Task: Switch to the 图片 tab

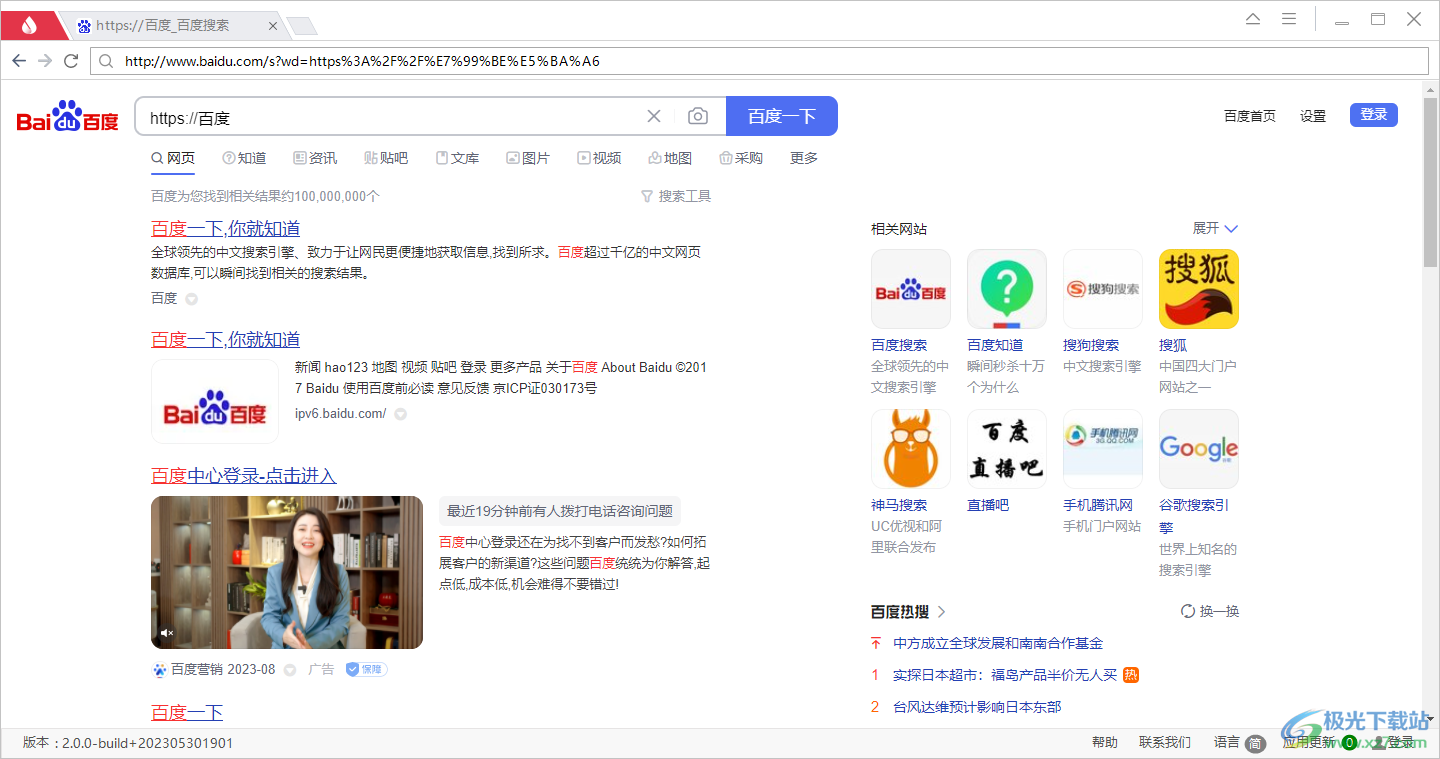Action: [x=529, y=158]
